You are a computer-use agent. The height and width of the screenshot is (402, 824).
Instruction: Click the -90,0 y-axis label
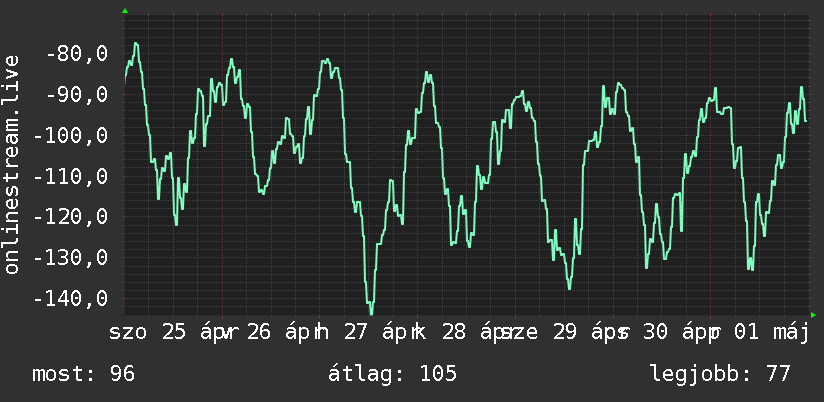click(x=77, y=95)
